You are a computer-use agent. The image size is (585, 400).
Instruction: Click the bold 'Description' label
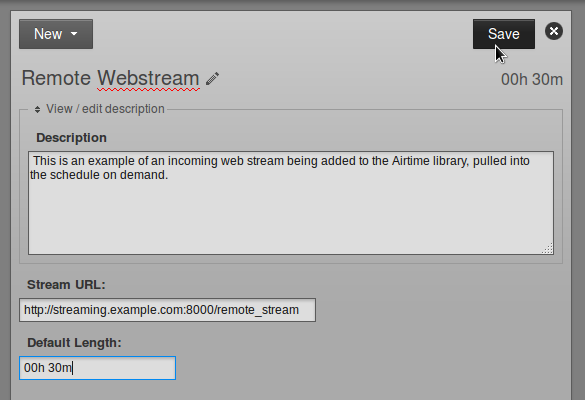click(71, 138)
